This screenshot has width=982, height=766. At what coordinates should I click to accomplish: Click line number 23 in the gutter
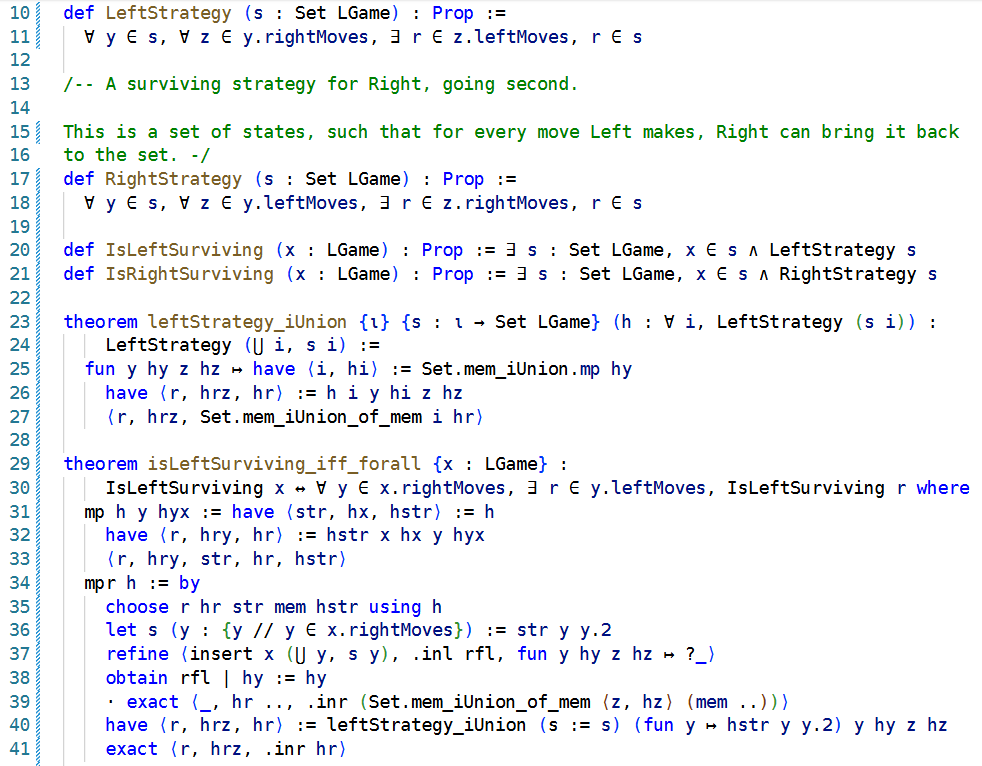coord(20,321)
